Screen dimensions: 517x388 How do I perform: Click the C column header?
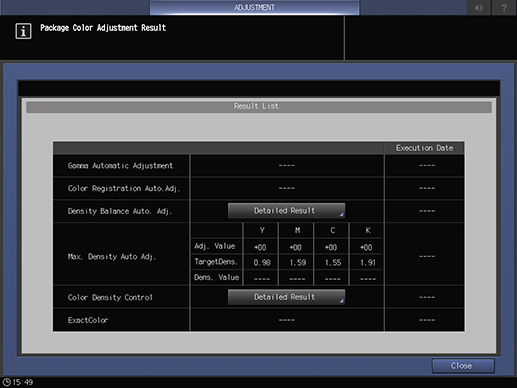tap(333, 230)
